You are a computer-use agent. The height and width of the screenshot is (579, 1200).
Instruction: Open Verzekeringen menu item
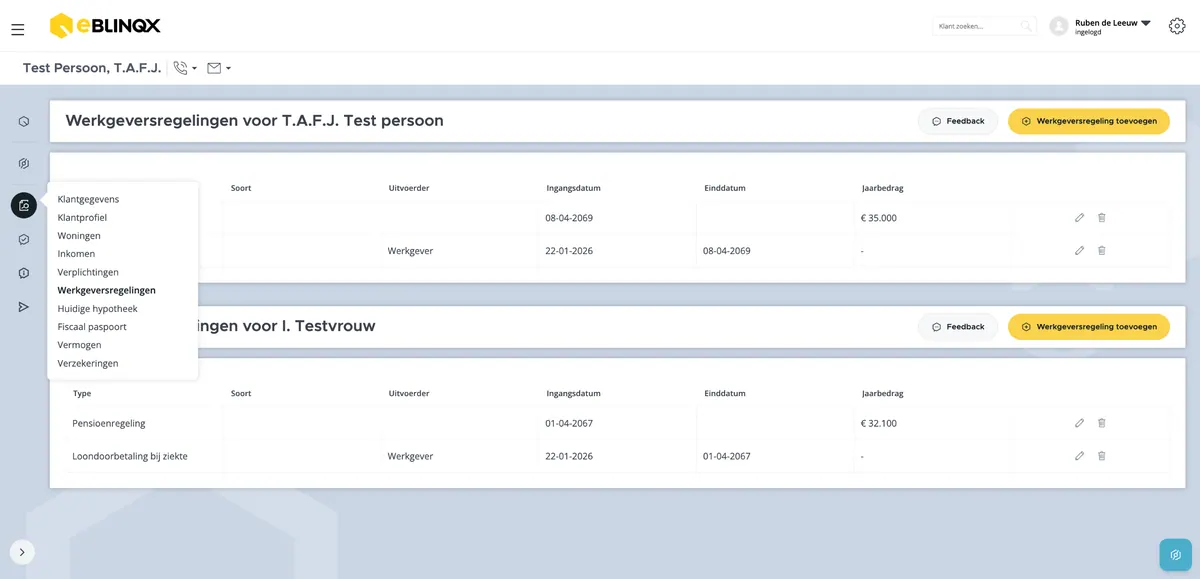pos(88,363)
